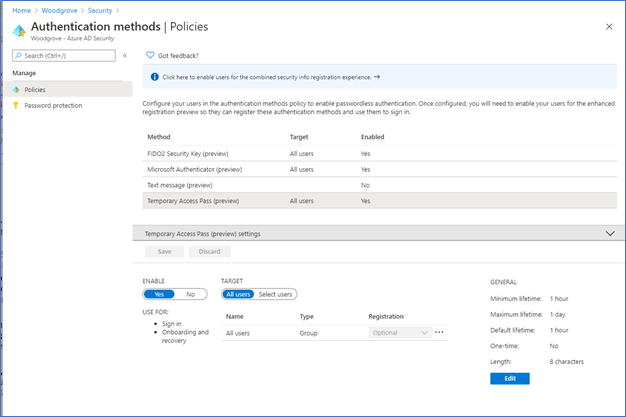The height and width of the screenshot is (417, 626).
Task: Click the Target column header
Action: [x=299, y=137]
